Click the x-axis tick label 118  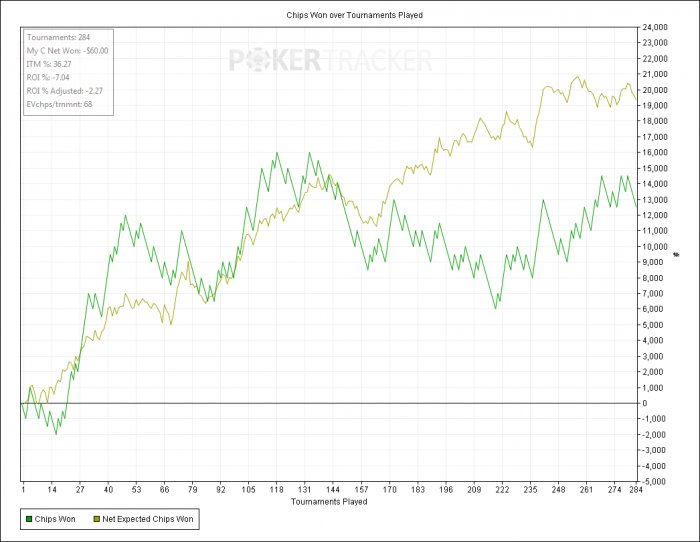tap(277, 490)
